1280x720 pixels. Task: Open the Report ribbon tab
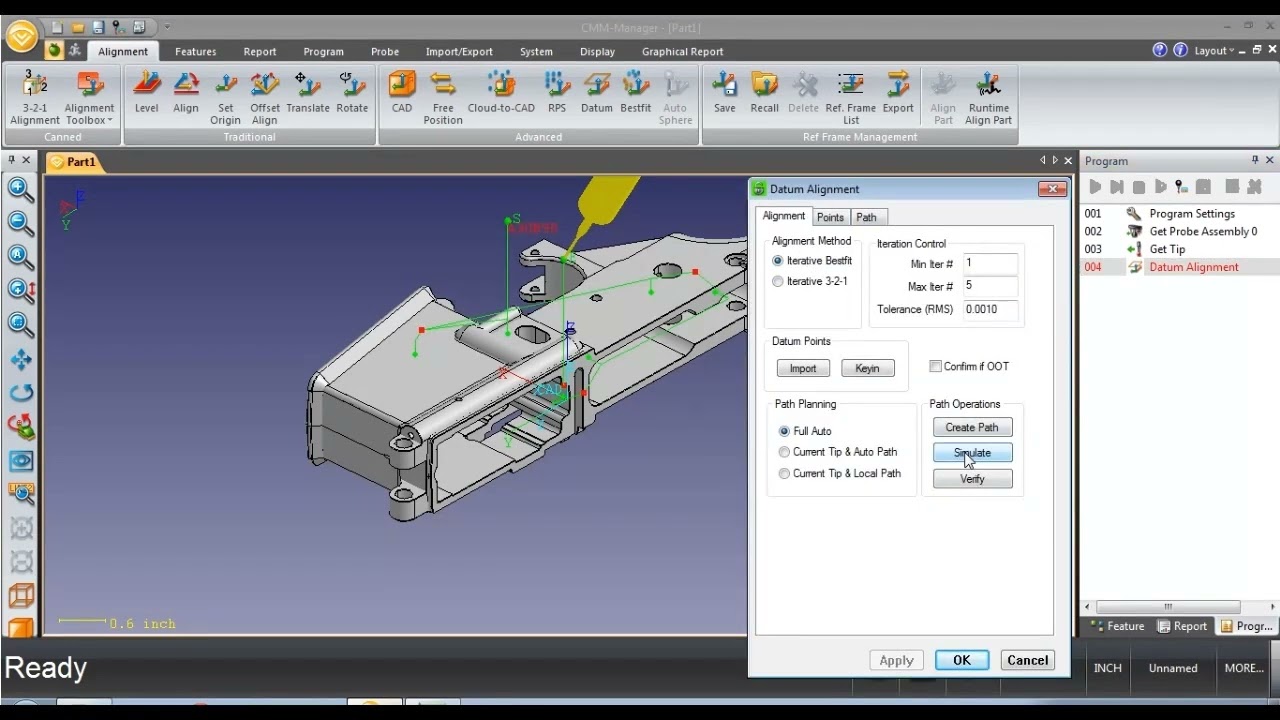coord(260,52)
